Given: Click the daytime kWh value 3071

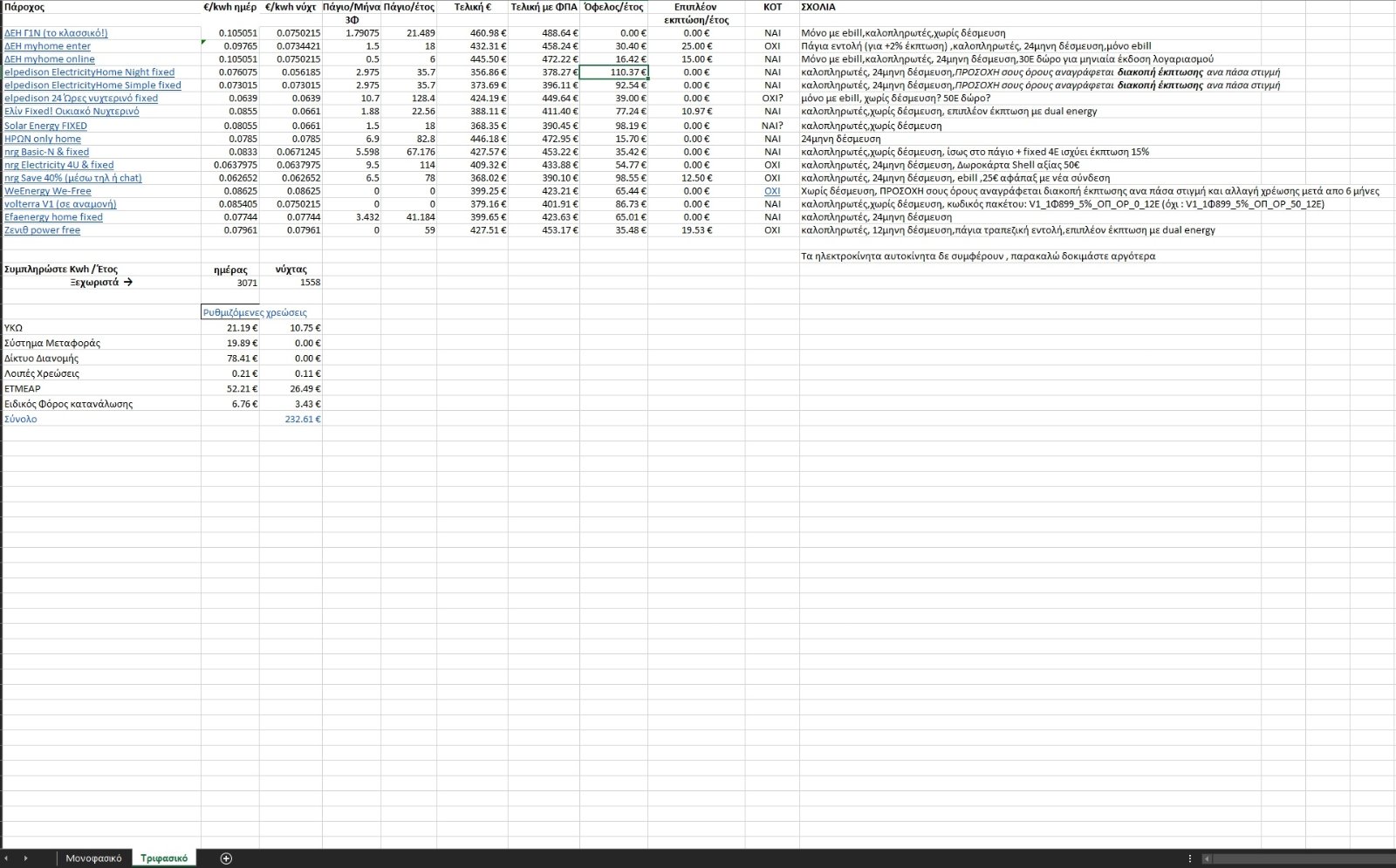Looking at the screenshot, I should (229, 283).
